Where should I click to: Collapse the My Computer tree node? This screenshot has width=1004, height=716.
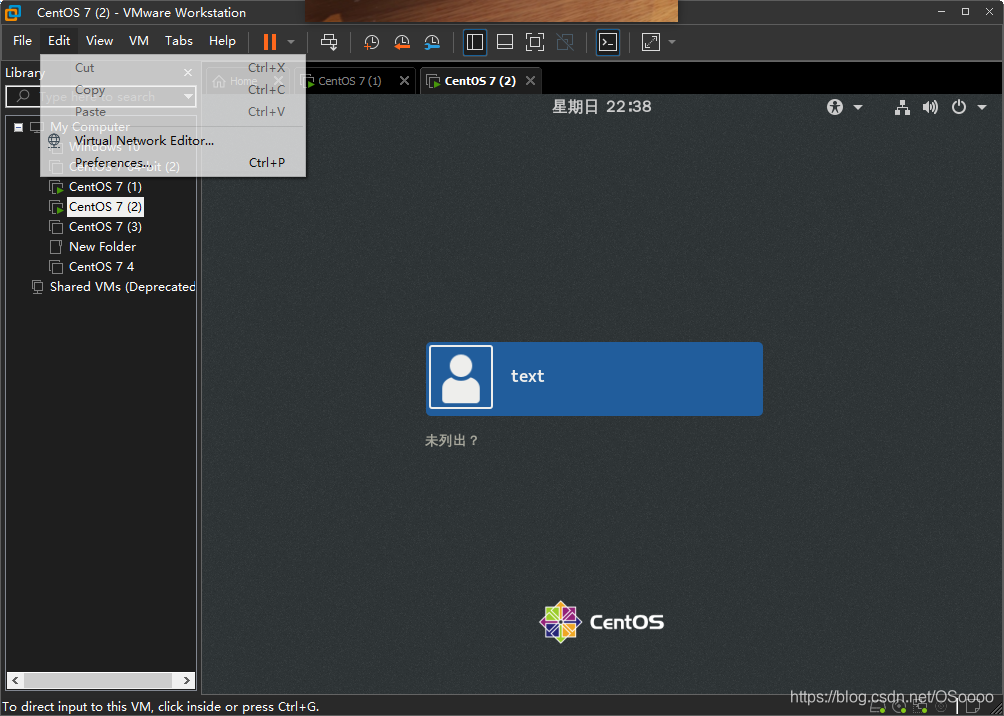pyautogui.click(x=19, y=127)
